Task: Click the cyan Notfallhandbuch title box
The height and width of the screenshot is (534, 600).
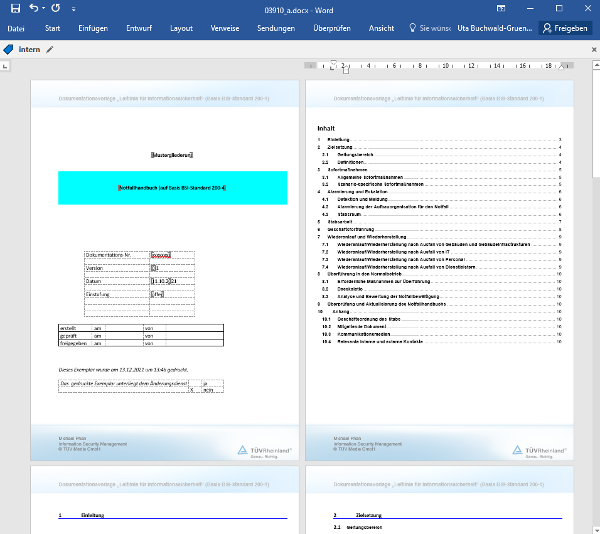Action: (173, 187)
